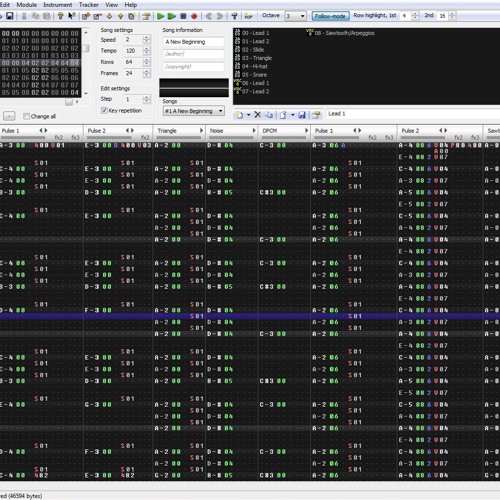Click the create NSF icon
The image size is (500, 500).
pyautogui.click(x=248, y=16)
